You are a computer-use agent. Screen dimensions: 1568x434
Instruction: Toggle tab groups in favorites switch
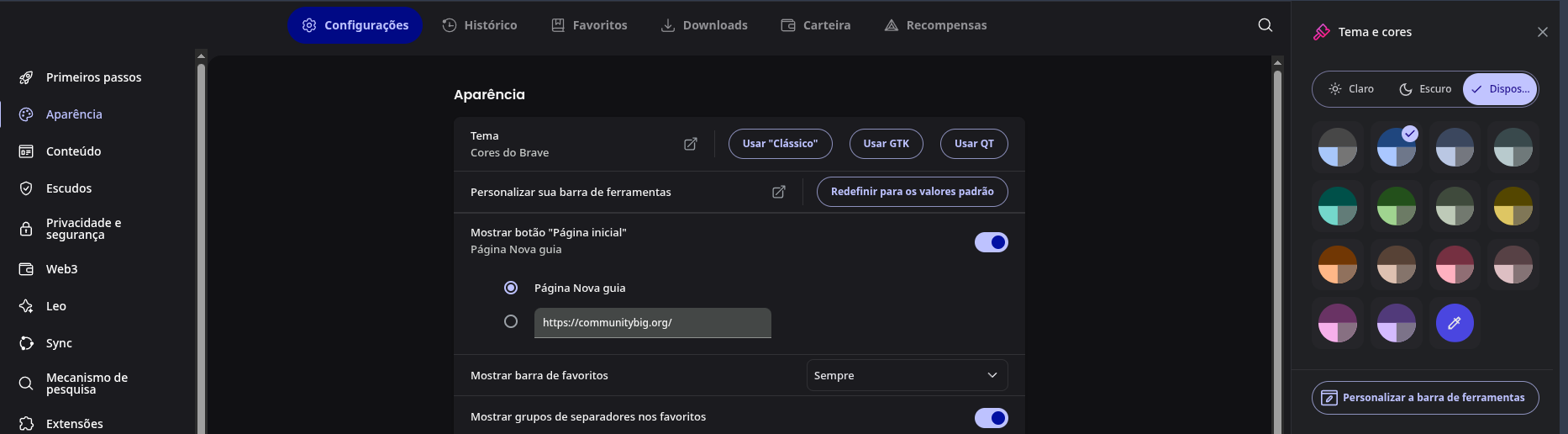click(991, 418)
